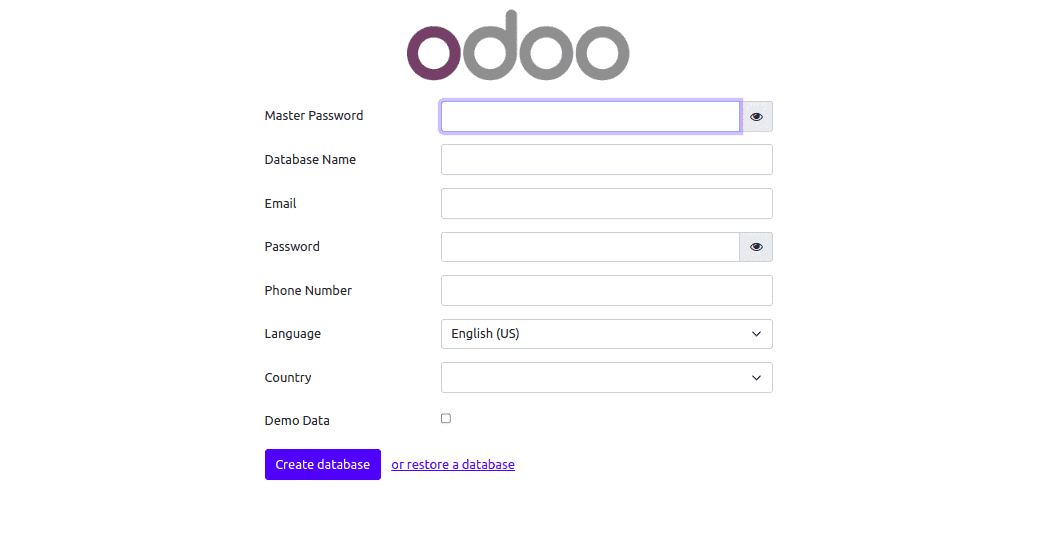This screenshot has width=1046, height=552.
Task: Click the "Master Password" text label
Action: [x=314, y=116]
